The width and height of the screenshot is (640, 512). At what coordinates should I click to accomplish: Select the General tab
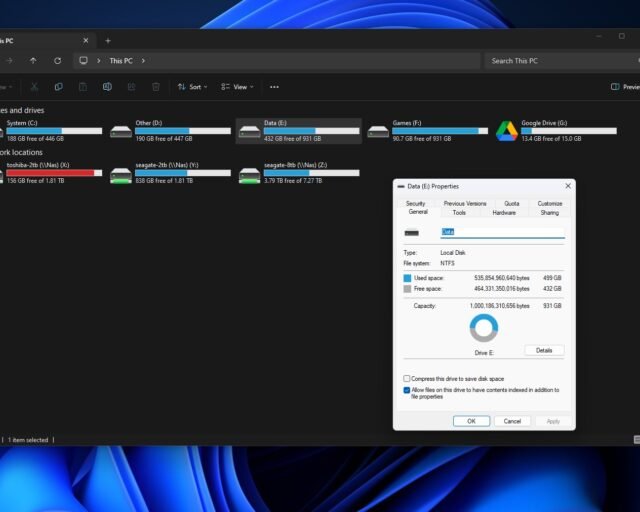418,212
